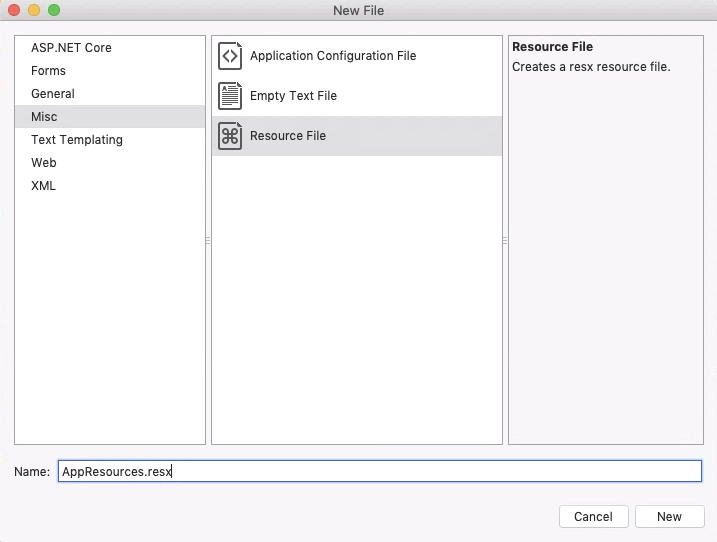The height and width of the screenshot is (542, 717).
Task: Select the ASP.NET Core category
Action: (x=71, y=48)
